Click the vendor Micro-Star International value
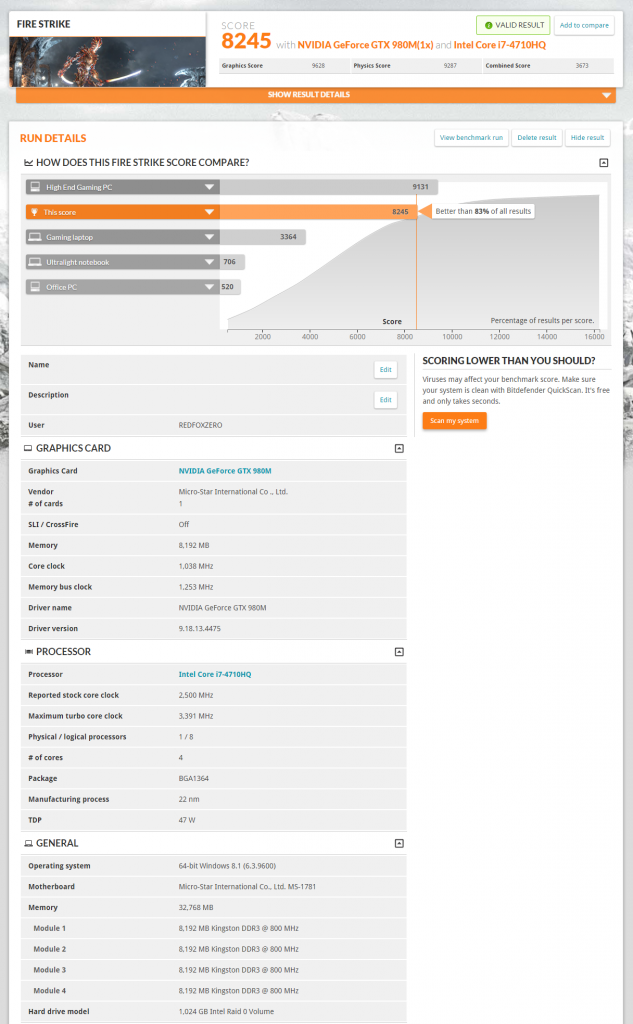This screenshot has width=633, height=1024. (x=233, y=492)
